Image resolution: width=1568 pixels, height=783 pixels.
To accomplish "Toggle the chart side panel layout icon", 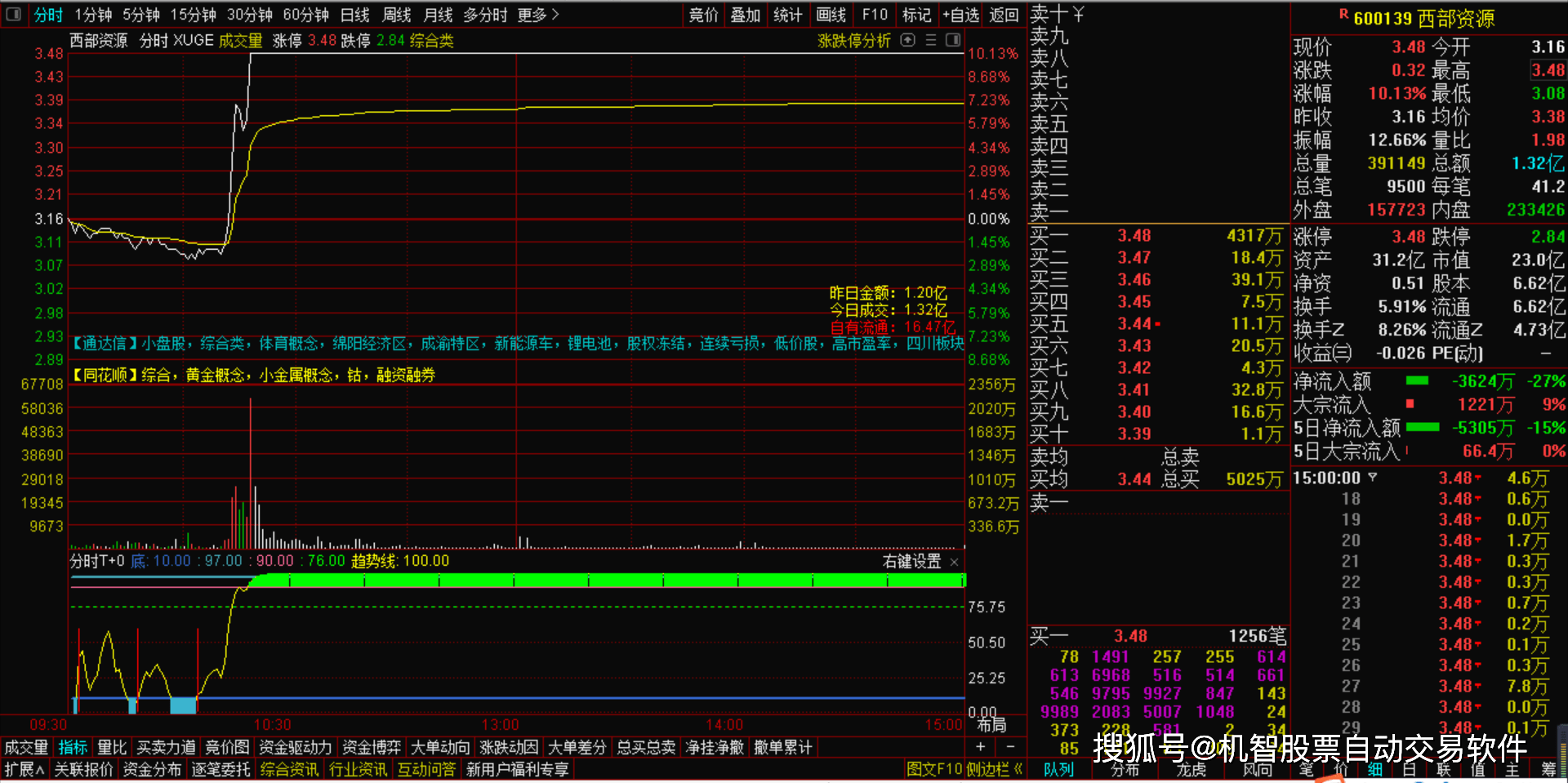I will pyautogui.click(x=953, y=40).
